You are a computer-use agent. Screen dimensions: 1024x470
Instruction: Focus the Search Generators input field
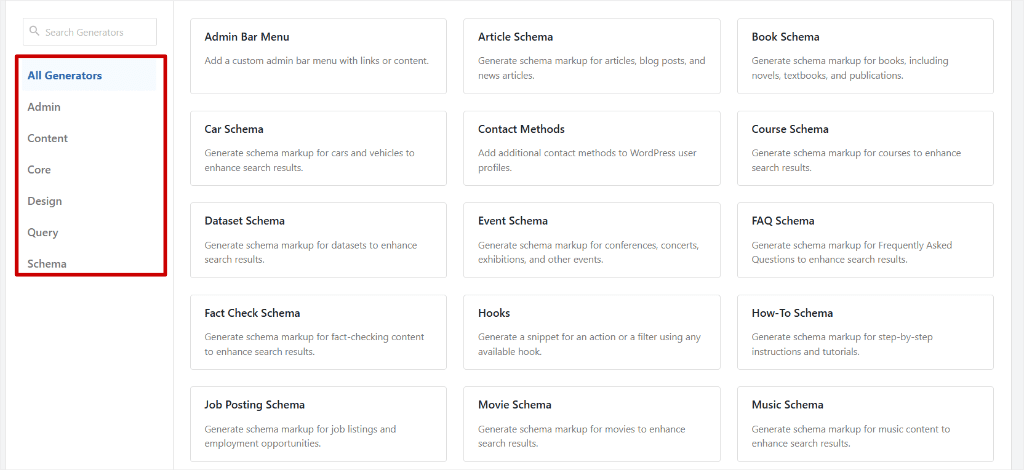tap(90, 32)
